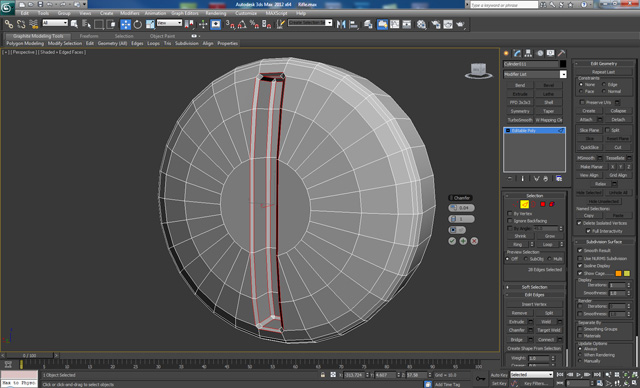Uncheck Delete Isolated Vertices

[x=579, y=223]
